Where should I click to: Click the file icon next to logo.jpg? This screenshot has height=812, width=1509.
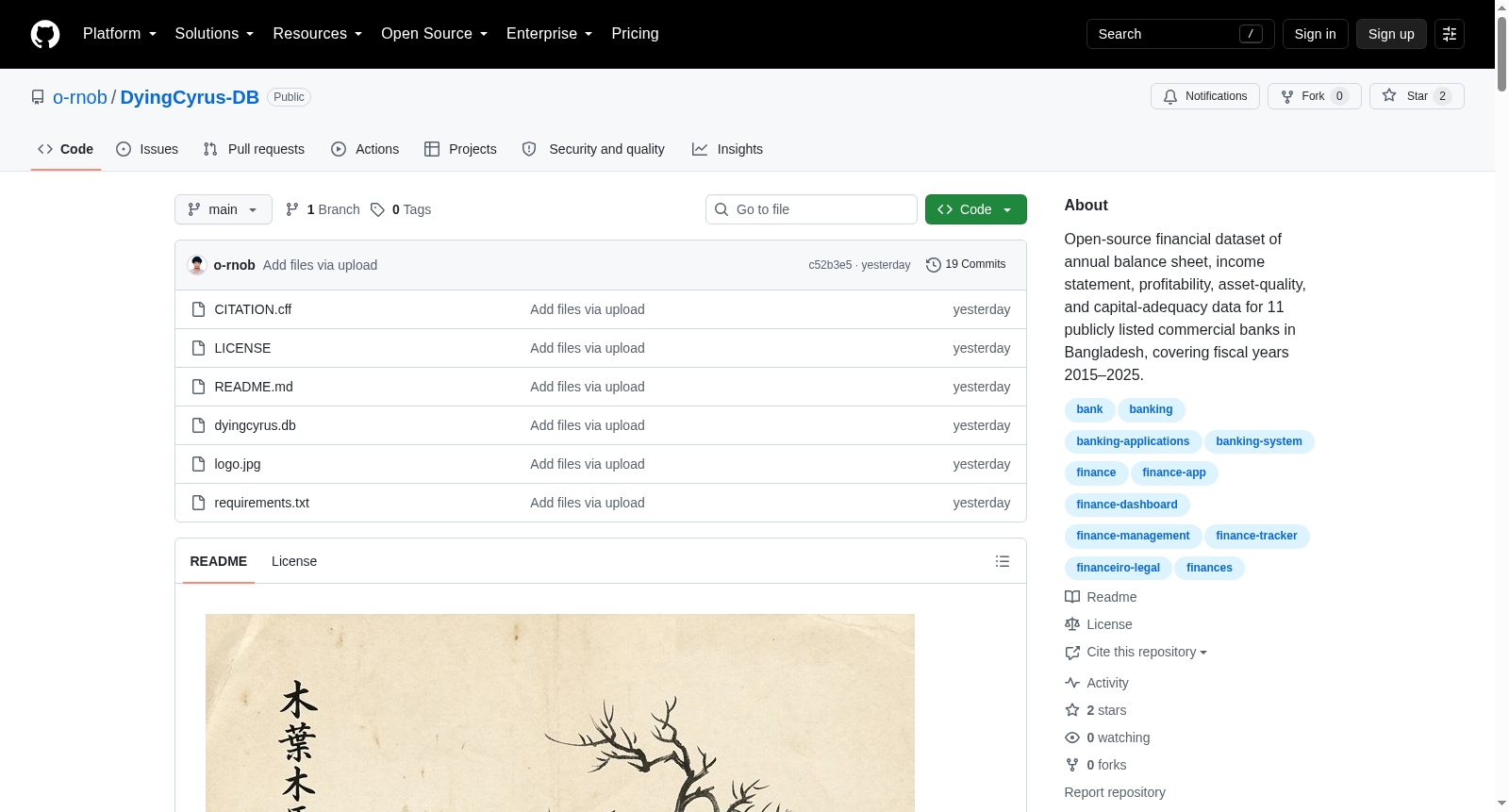(x=198, y=464)
